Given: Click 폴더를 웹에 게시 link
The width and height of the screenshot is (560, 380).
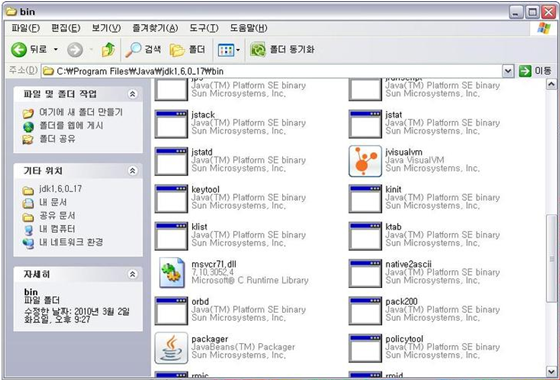Looking at the screenshot, I should (x=71, y=126).
